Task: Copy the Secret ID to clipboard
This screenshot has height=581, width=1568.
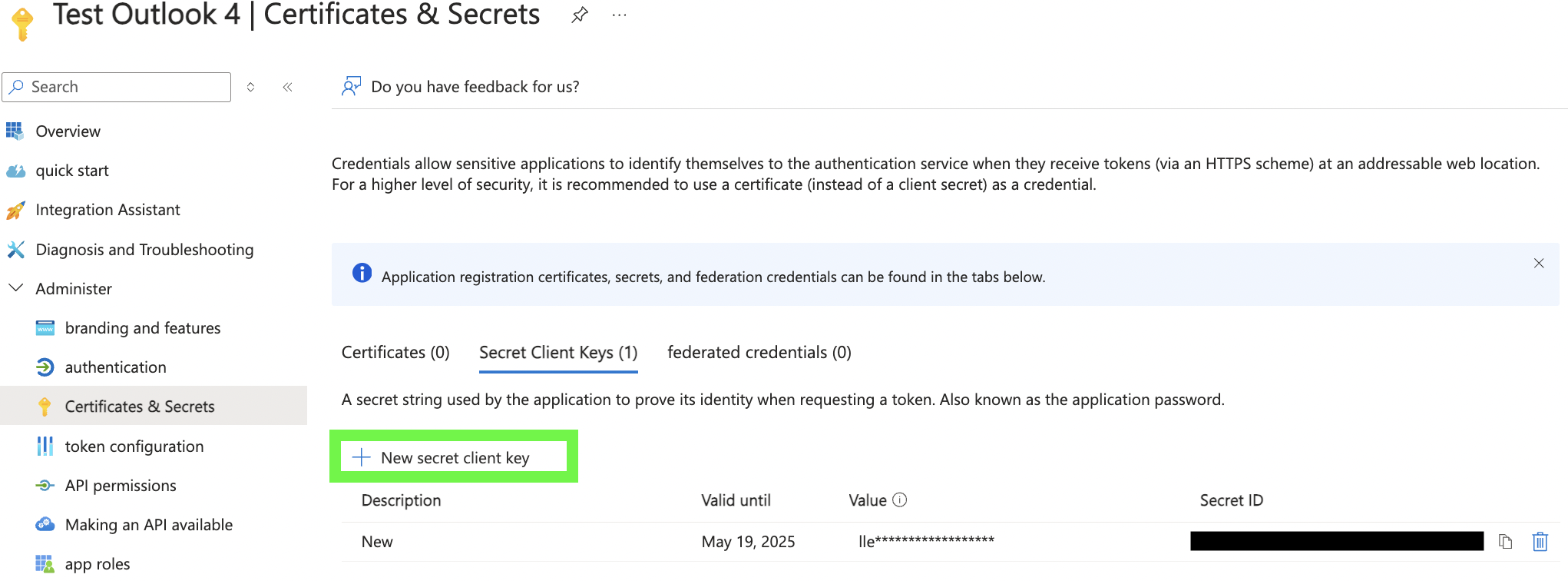Action: point(1505,542)
